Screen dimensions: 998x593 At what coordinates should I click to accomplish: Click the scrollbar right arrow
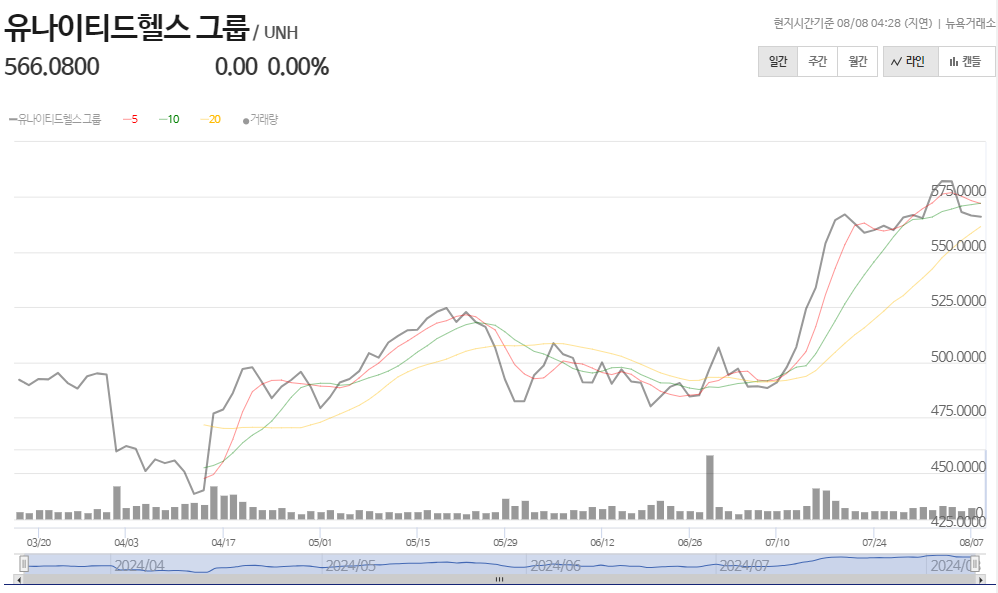[981, 580]
